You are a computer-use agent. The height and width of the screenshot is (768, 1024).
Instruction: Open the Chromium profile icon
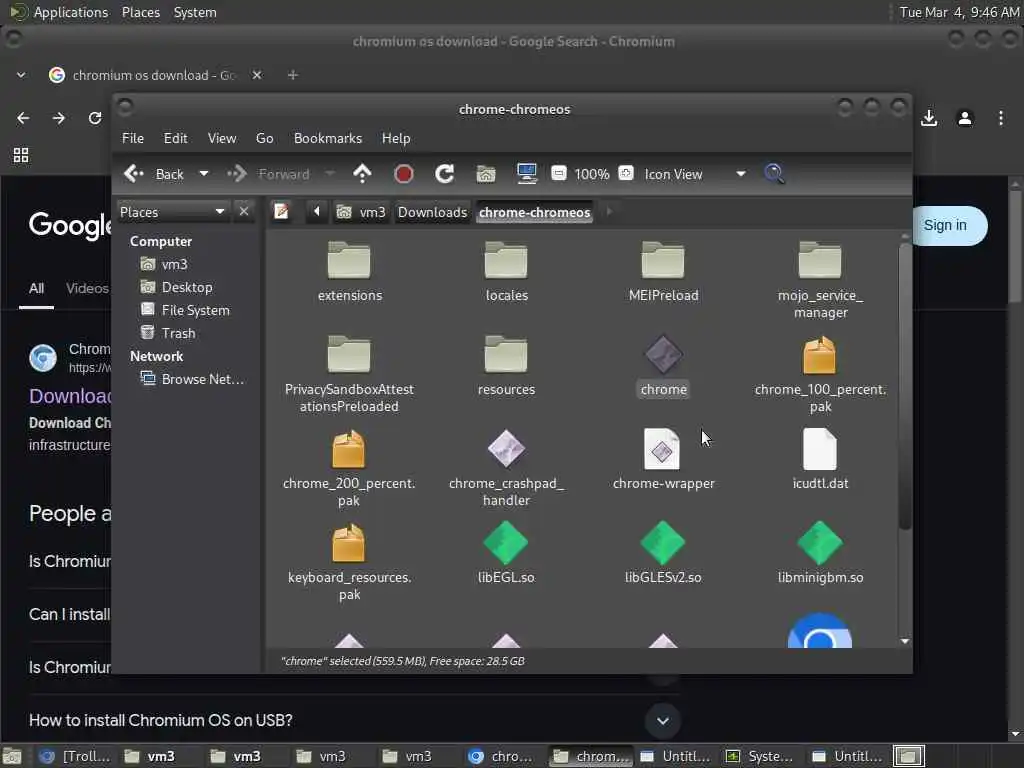coord(965,118)
